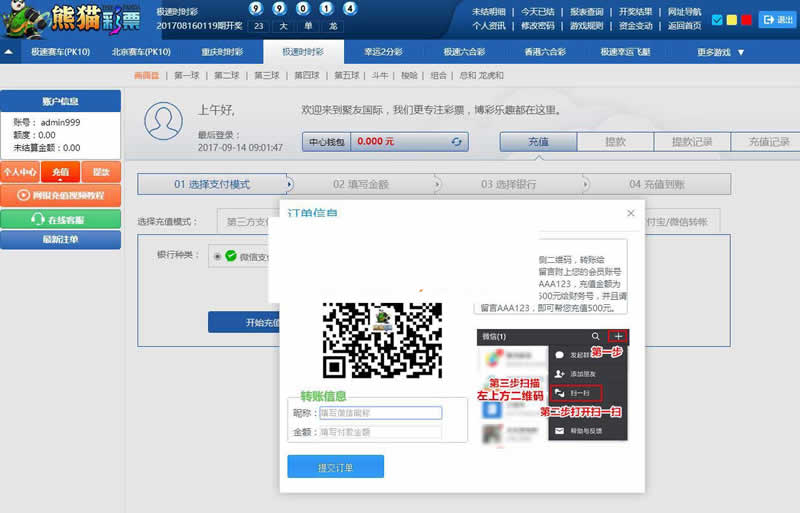Switch to the 提款记录 tab

[x=691, y=142]
